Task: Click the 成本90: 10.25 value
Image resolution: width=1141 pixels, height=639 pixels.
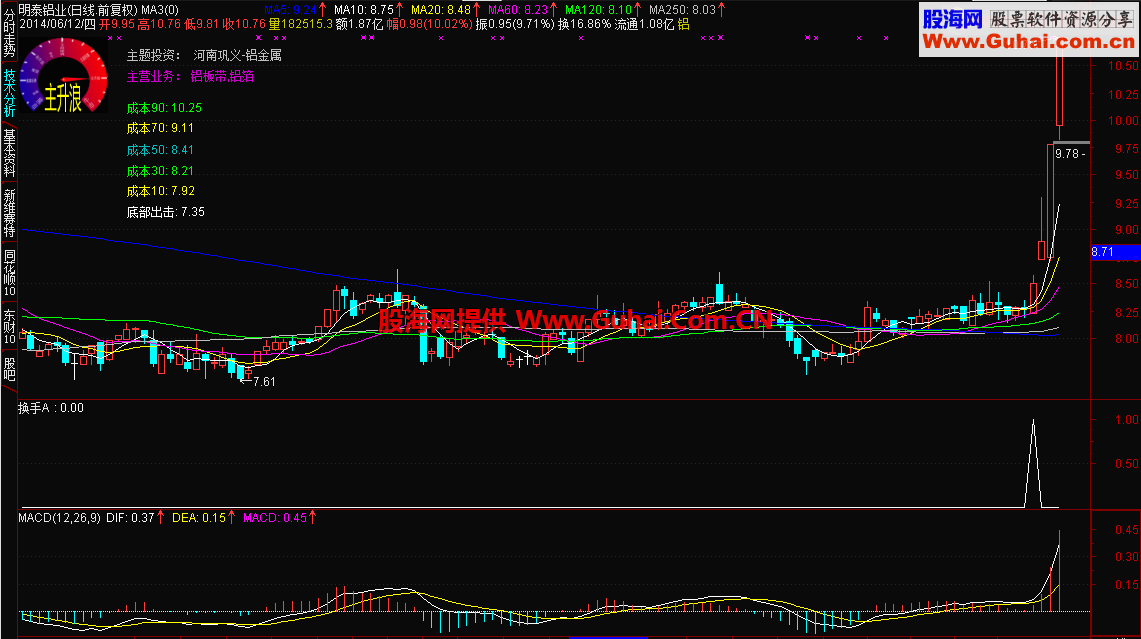Action: (x=164, y=108)
